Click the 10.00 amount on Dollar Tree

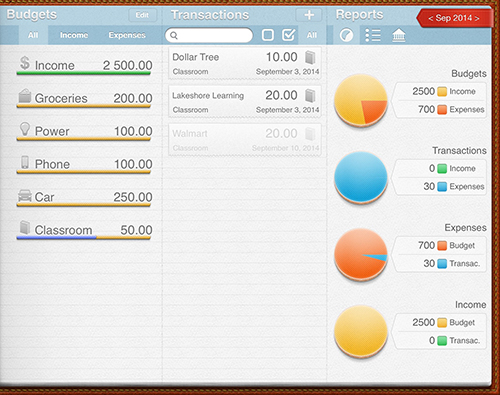tap(282, 57)
